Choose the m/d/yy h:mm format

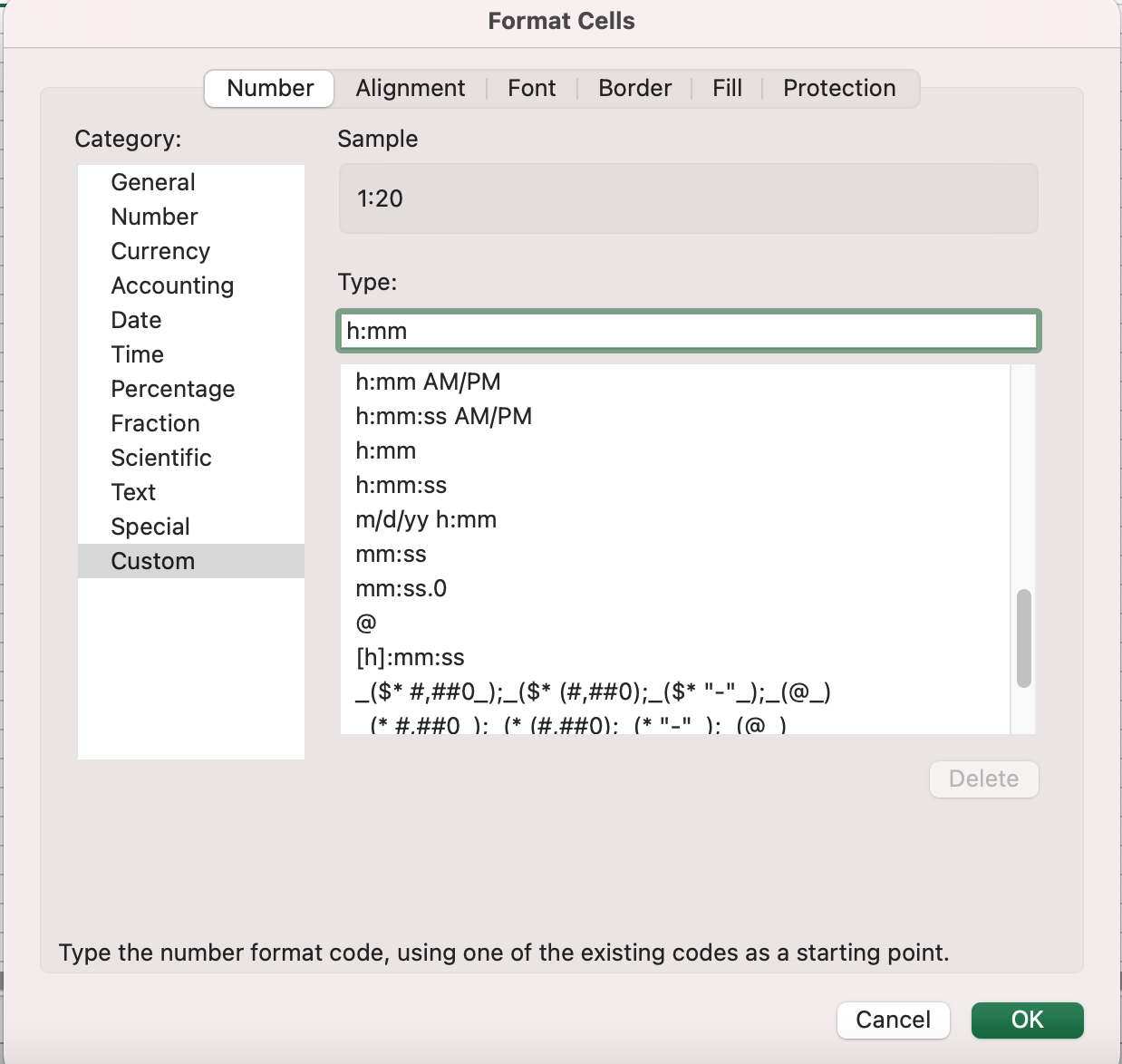click(x=675, y=519)
